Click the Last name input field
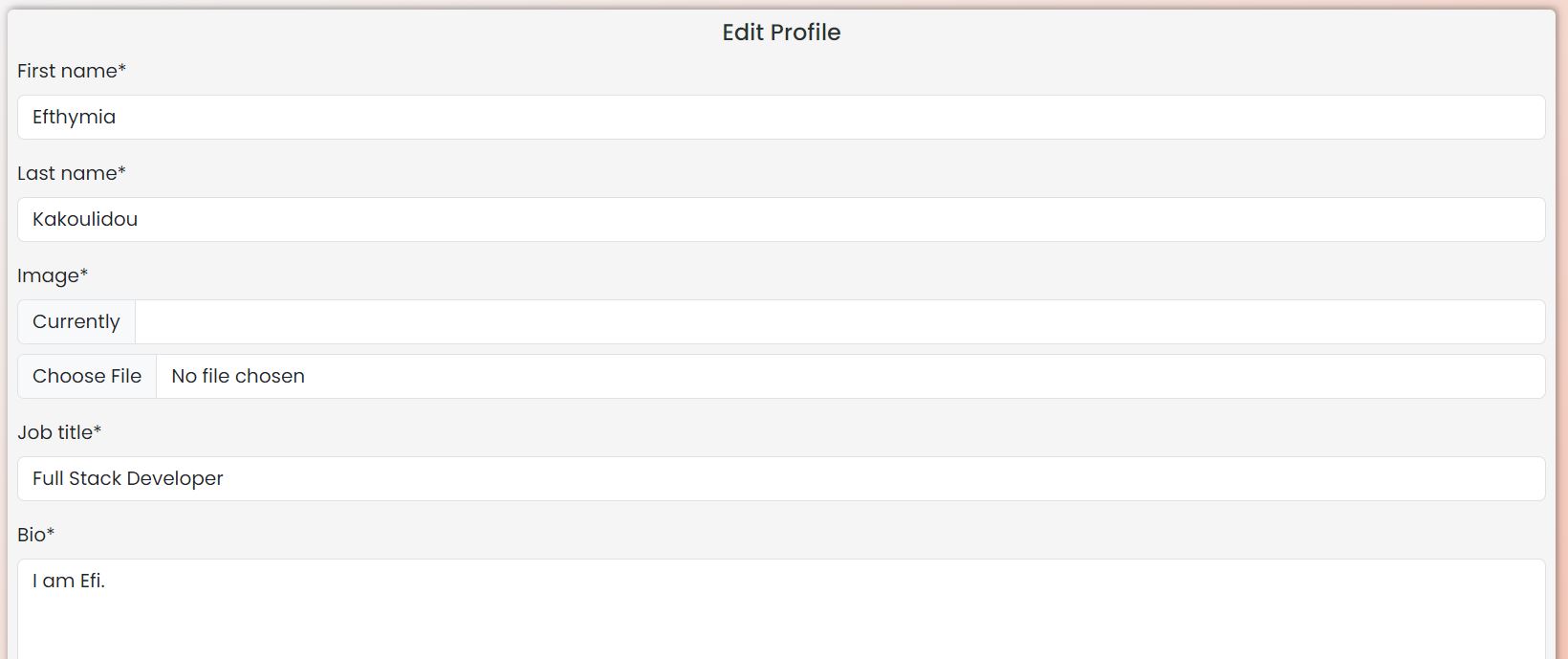The image size is (1568, 659). pyautogui.click(x=780, y=219)
